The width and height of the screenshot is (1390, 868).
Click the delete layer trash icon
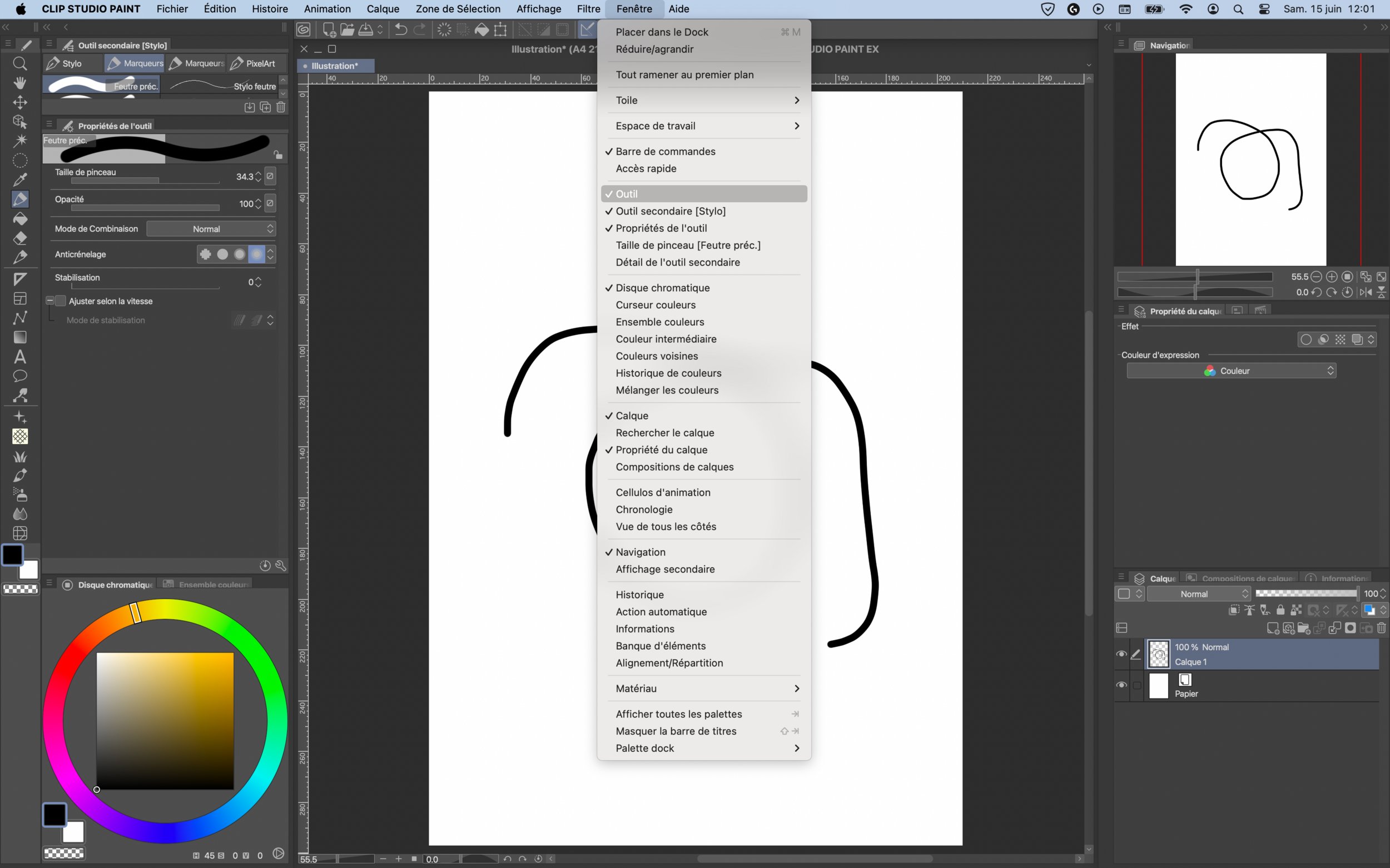1382,628
